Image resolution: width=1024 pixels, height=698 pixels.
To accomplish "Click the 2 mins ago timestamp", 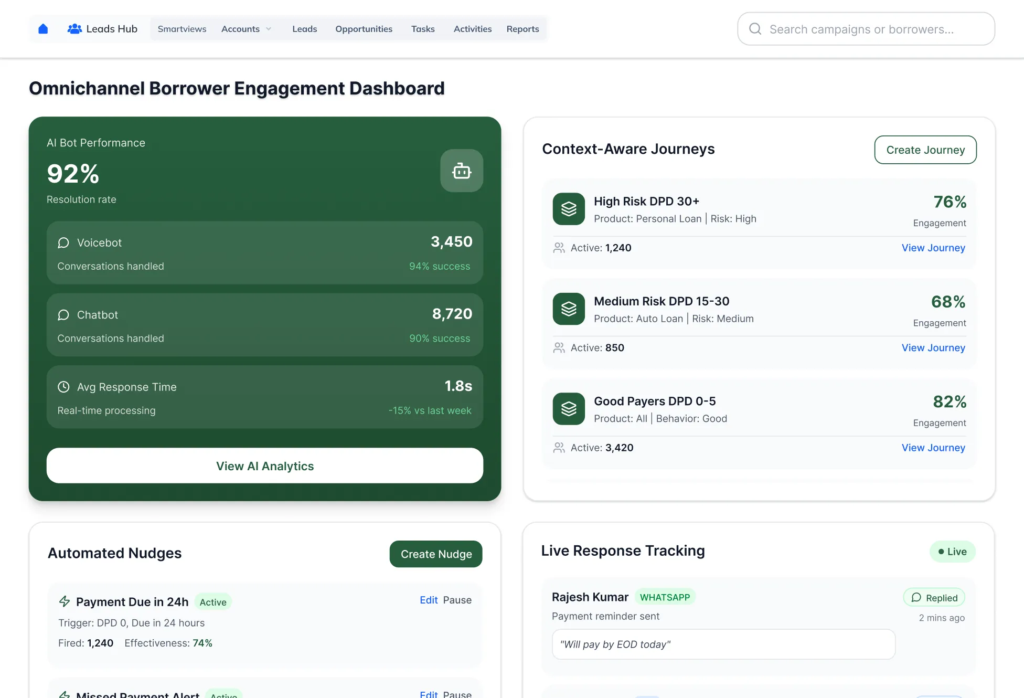I will [x=942, y=618].
